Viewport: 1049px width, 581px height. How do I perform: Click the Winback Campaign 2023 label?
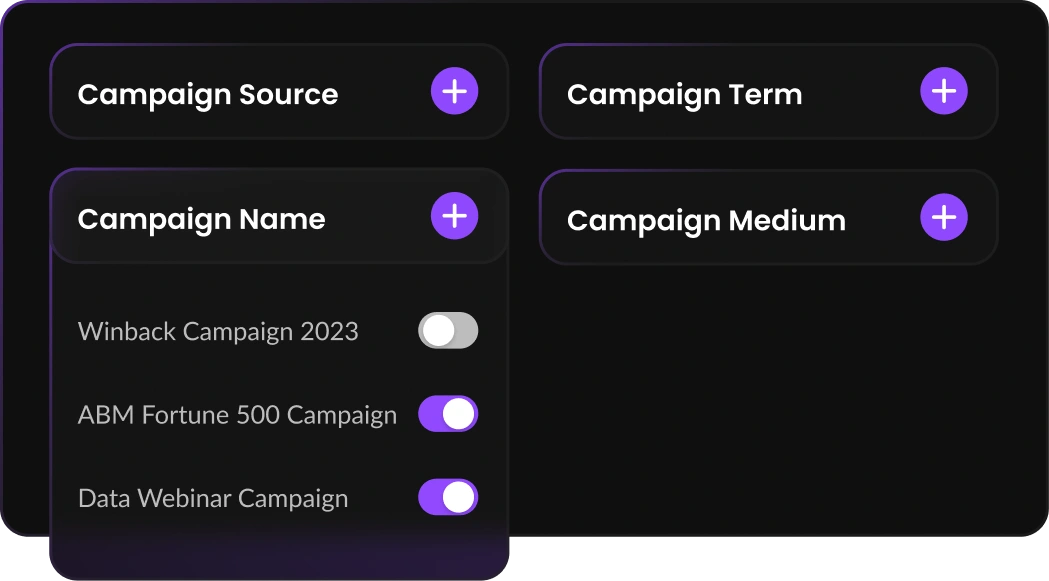point(218,331)
